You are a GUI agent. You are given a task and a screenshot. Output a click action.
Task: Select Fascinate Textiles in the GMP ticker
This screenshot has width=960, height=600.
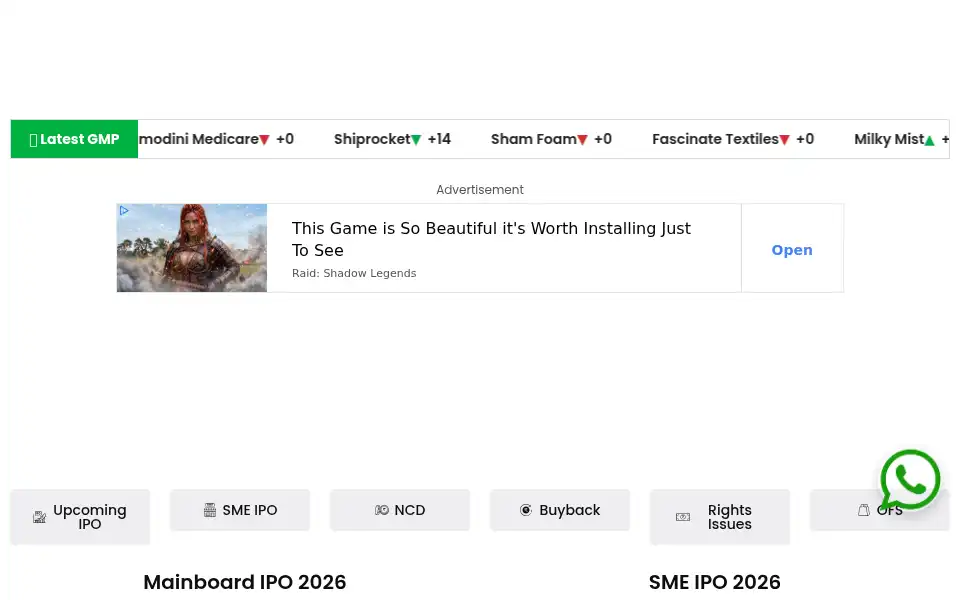pos(714,139)
